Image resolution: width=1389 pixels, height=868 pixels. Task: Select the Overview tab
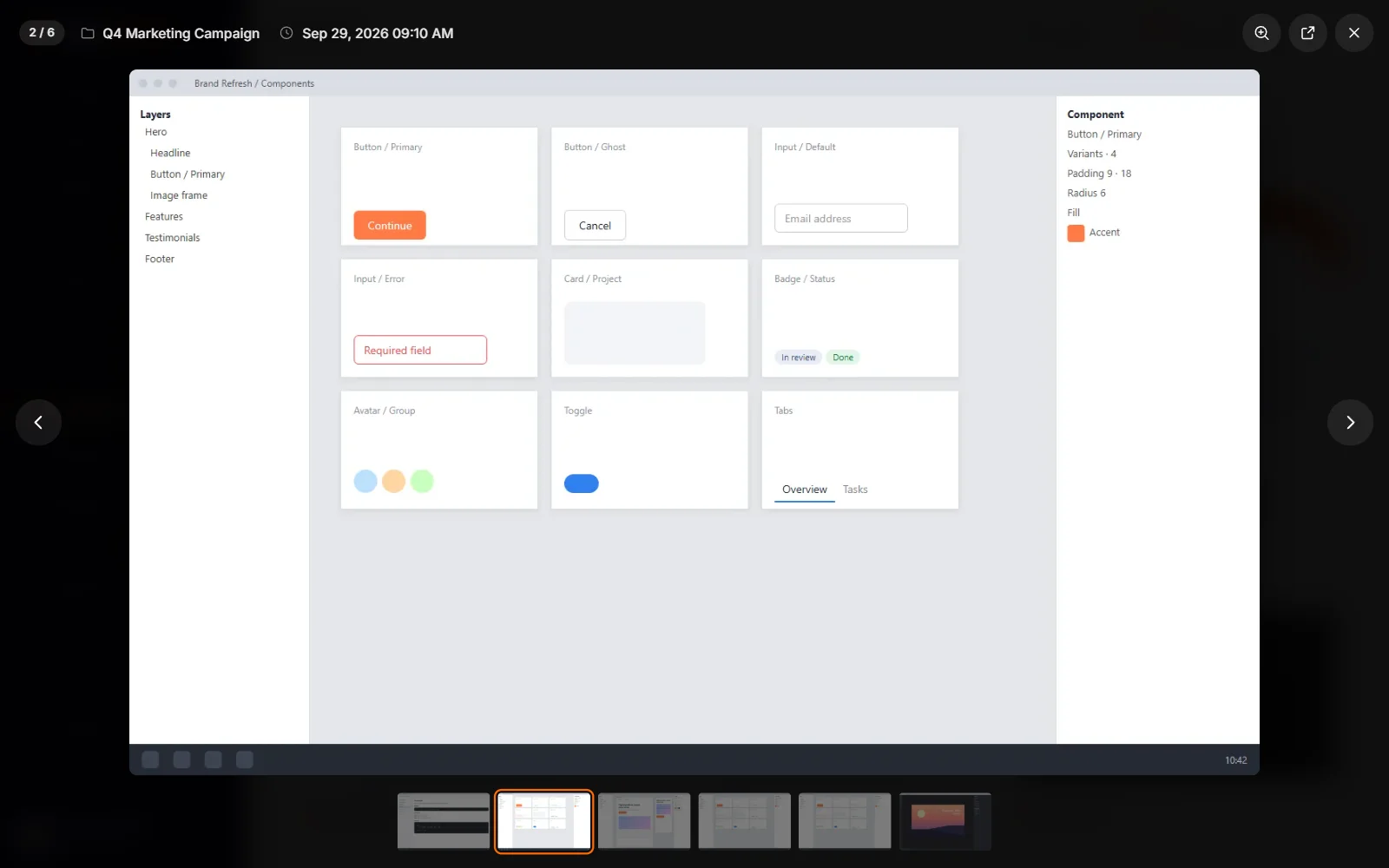[805, 490]
